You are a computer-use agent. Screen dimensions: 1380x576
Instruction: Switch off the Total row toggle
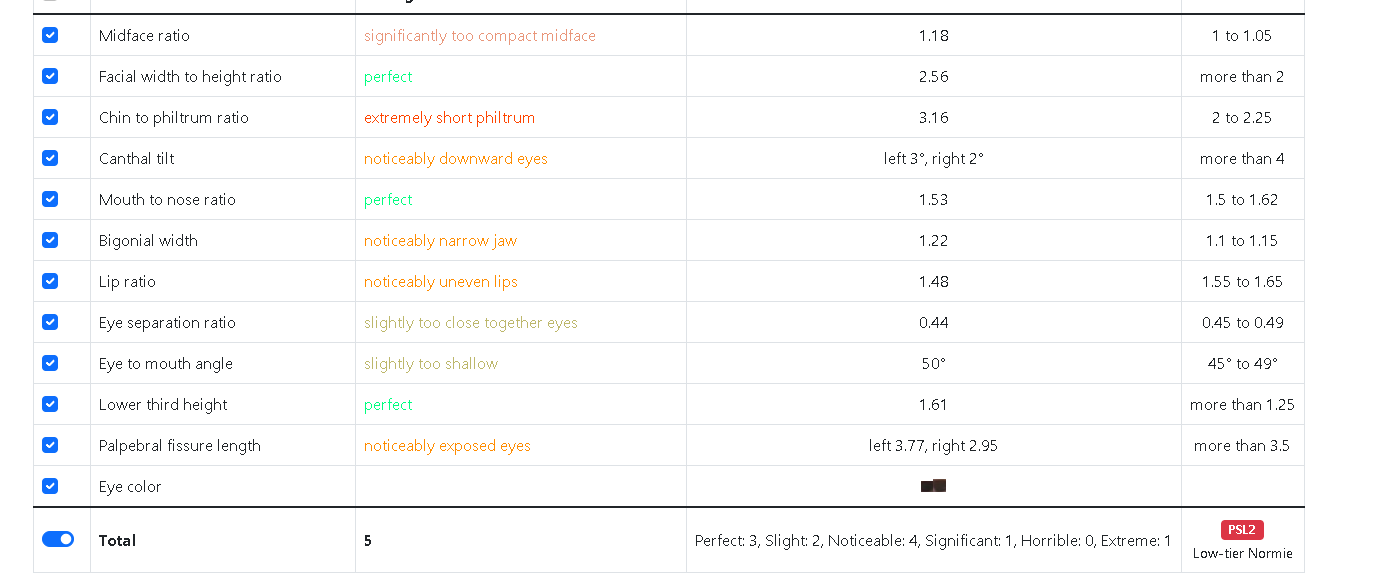coord(58,539)
